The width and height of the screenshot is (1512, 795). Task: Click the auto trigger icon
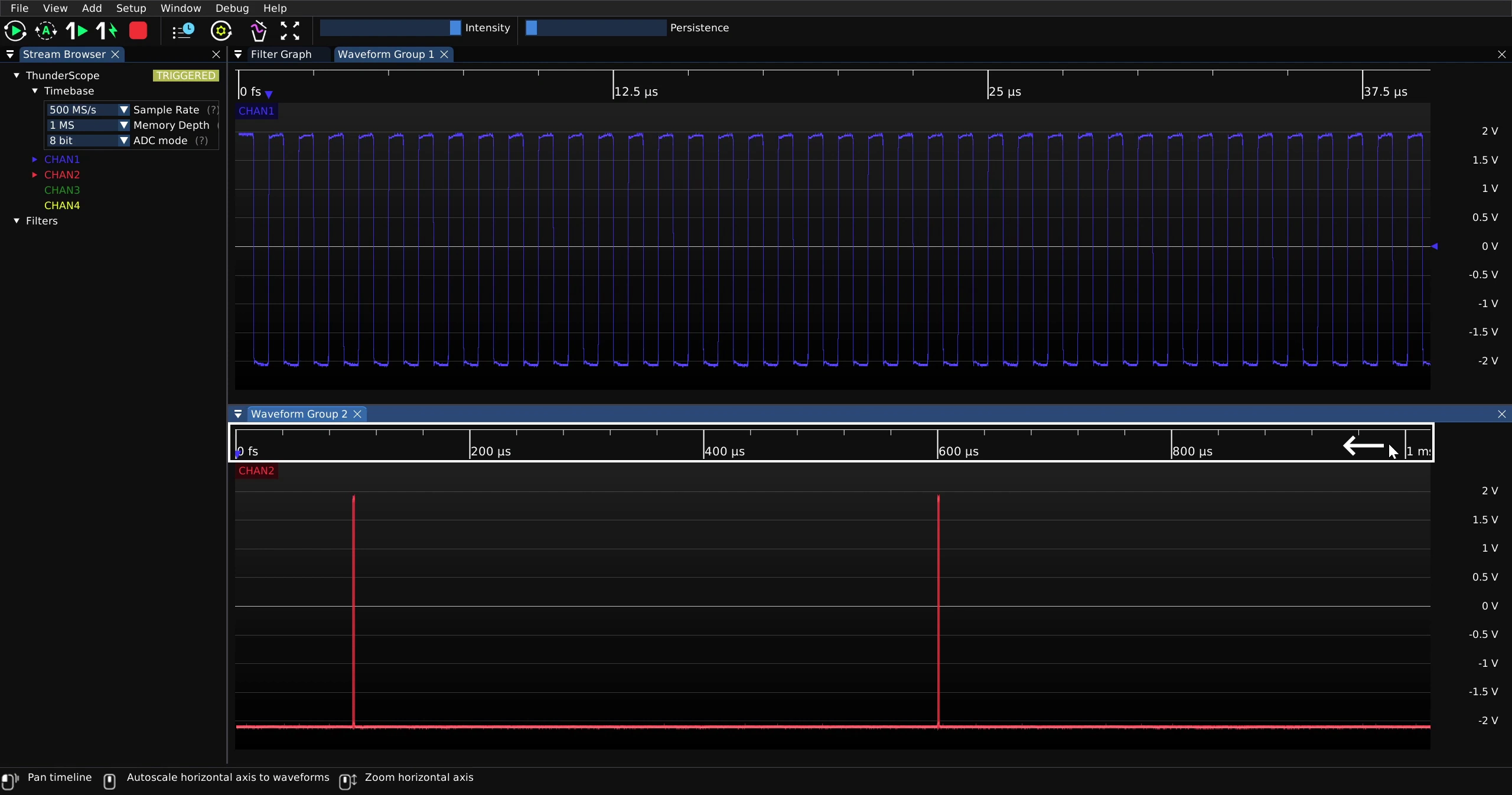46,31
